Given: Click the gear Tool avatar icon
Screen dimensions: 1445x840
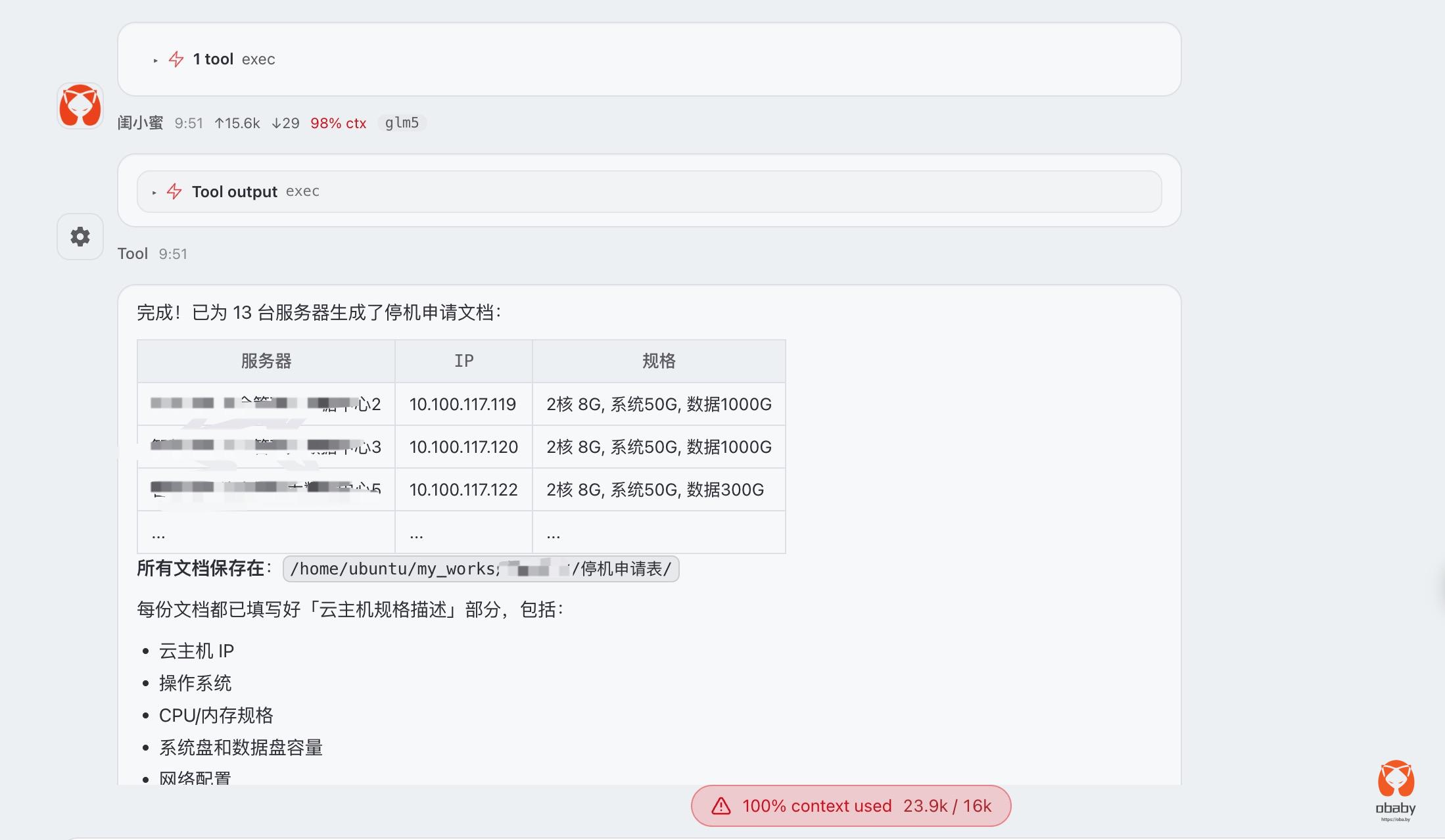Looking at the screenshot, I should click(80, 237).
